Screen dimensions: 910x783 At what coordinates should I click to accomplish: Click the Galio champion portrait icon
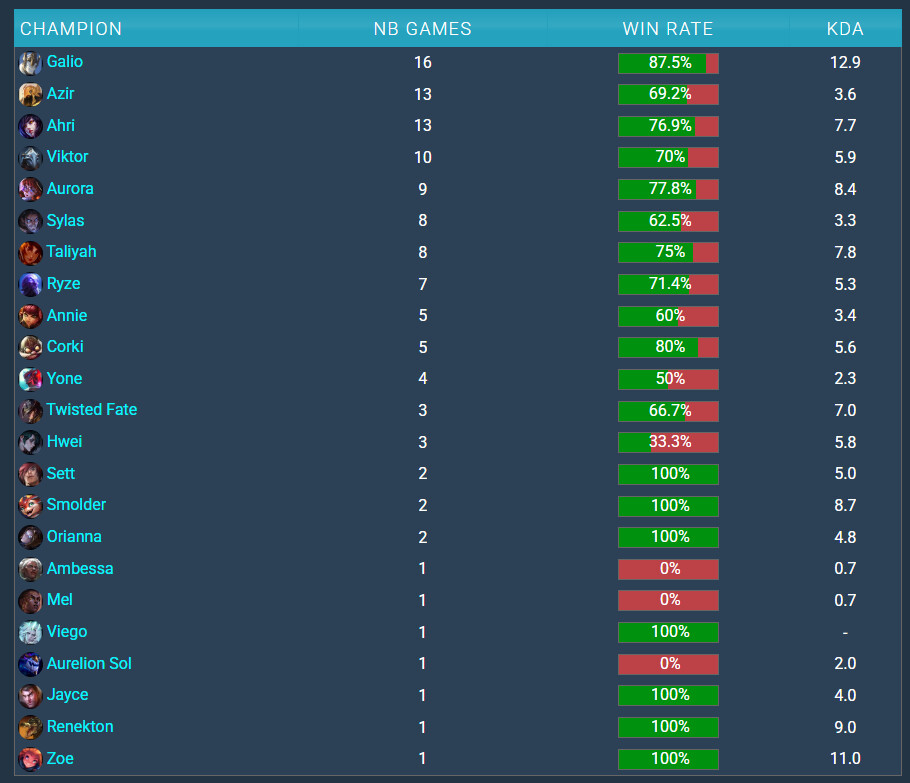(x=30, y=63)
